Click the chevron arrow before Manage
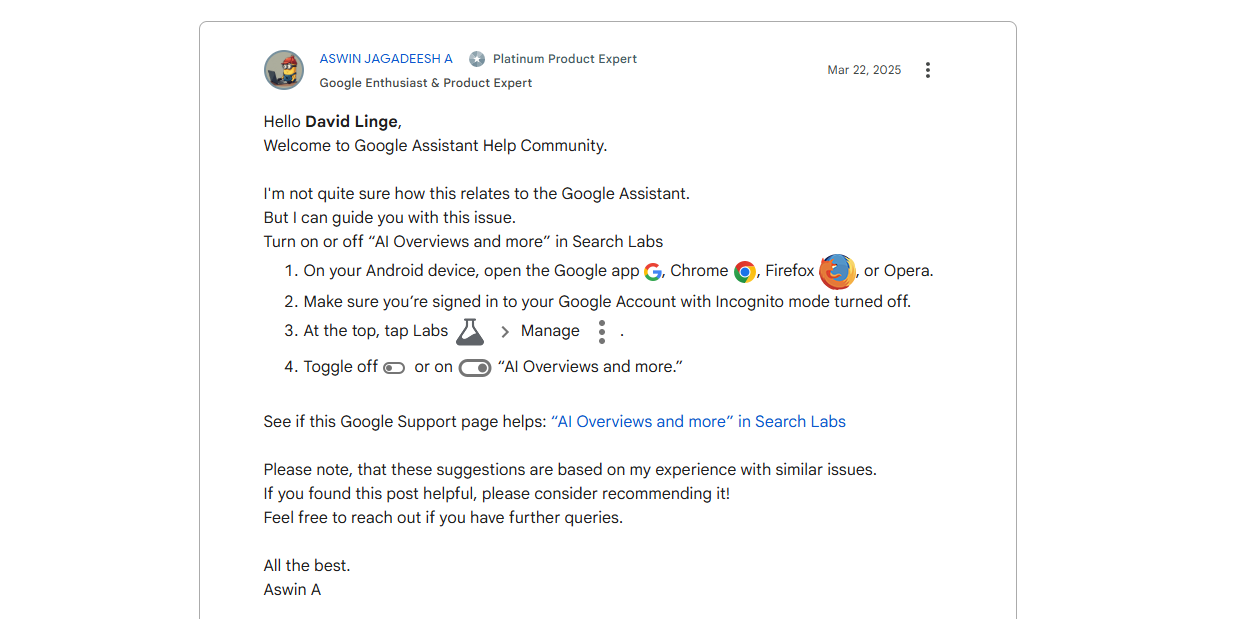 (505, 332)
